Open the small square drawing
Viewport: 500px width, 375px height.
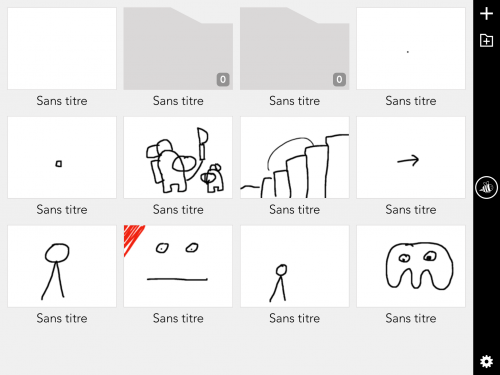click(62, 157)
